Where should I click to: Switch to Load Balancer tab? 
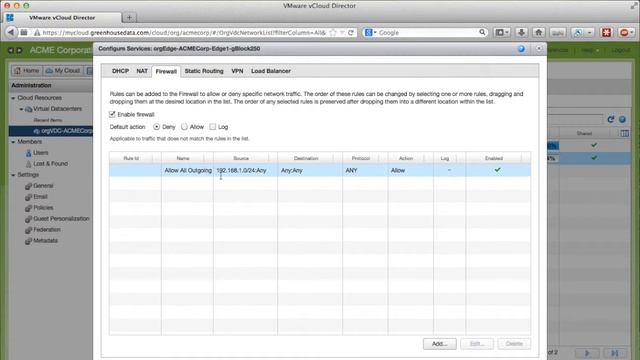click(271, 71)
